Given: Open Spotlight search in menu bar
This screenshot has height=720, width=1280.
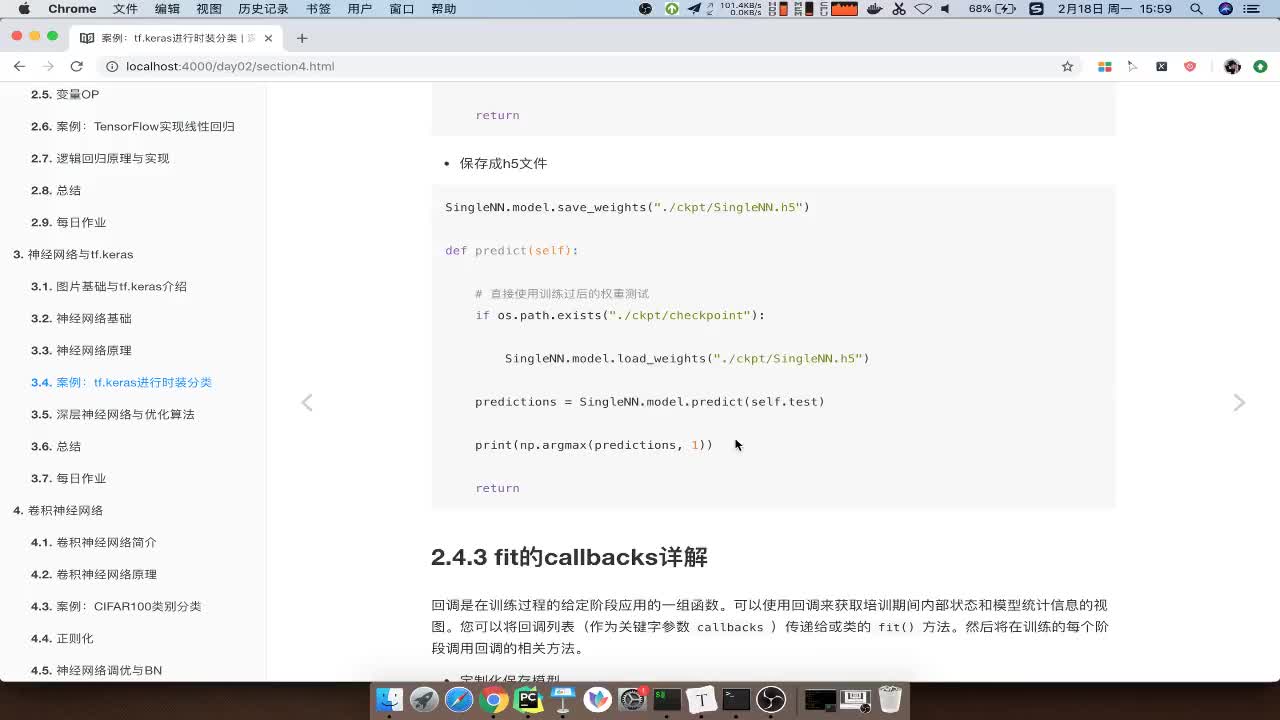Looking at the screenshot, I should pos(1196,9).
